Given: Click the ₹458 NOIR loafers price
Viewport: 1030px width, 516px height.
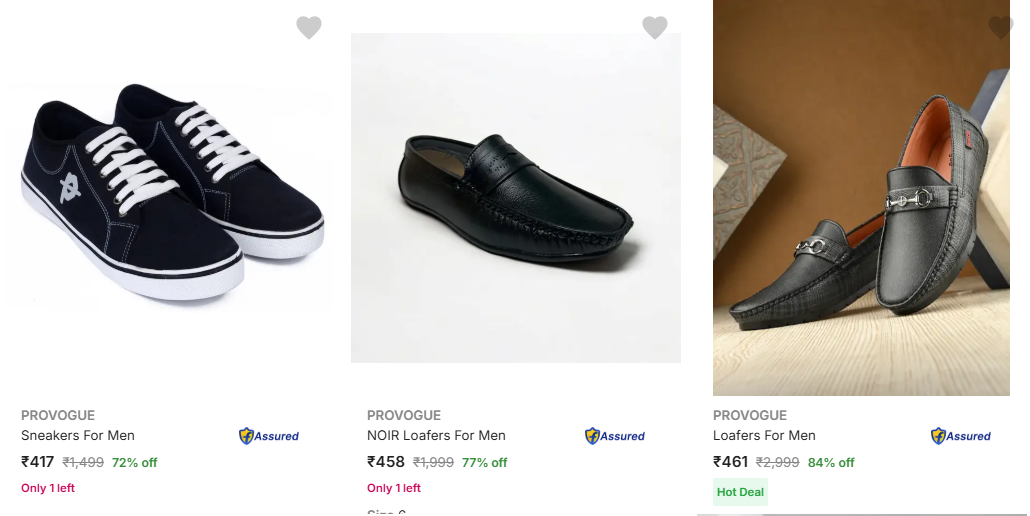Looking at the screenshot, I should [x=386, y=462].
